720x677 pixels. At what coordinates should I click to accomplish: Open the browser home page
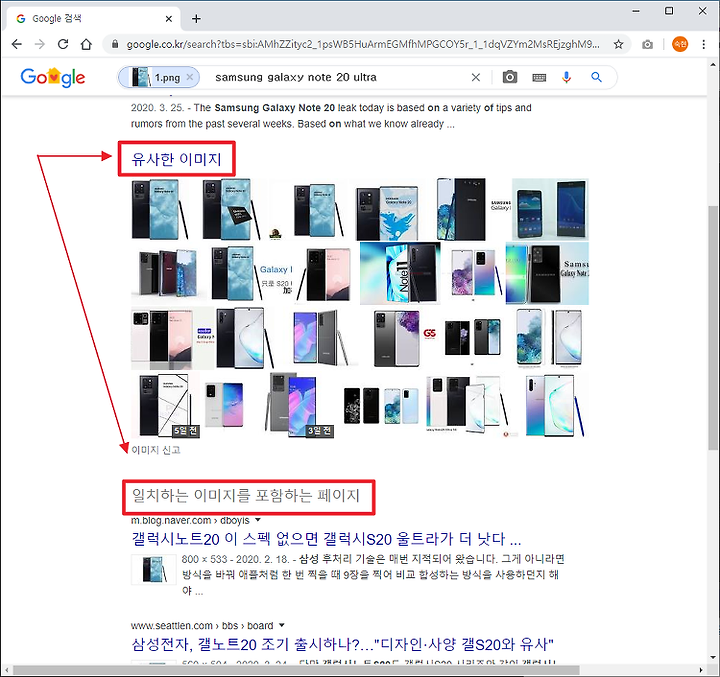(86, 44)
